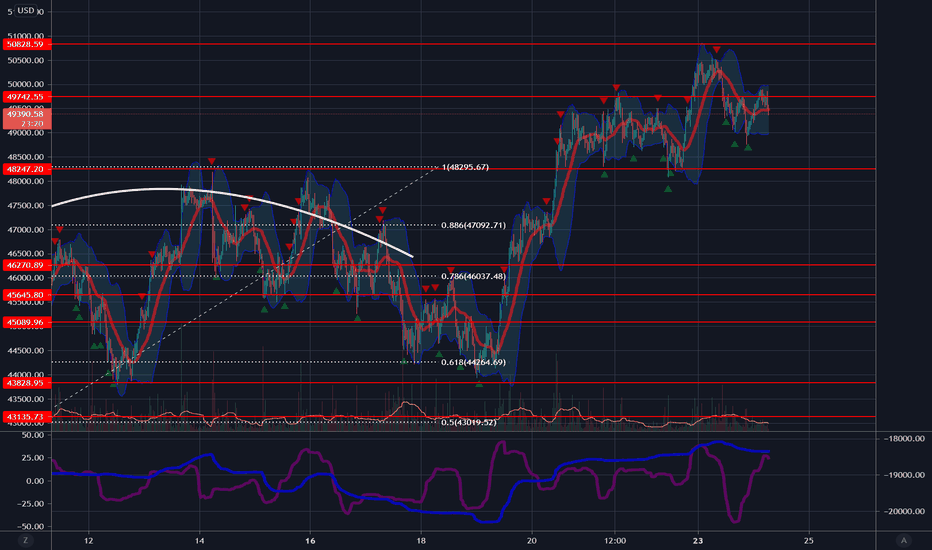Click the 50.00 oscillator scale value
This screenshot has width=932, height=550.
32,435
